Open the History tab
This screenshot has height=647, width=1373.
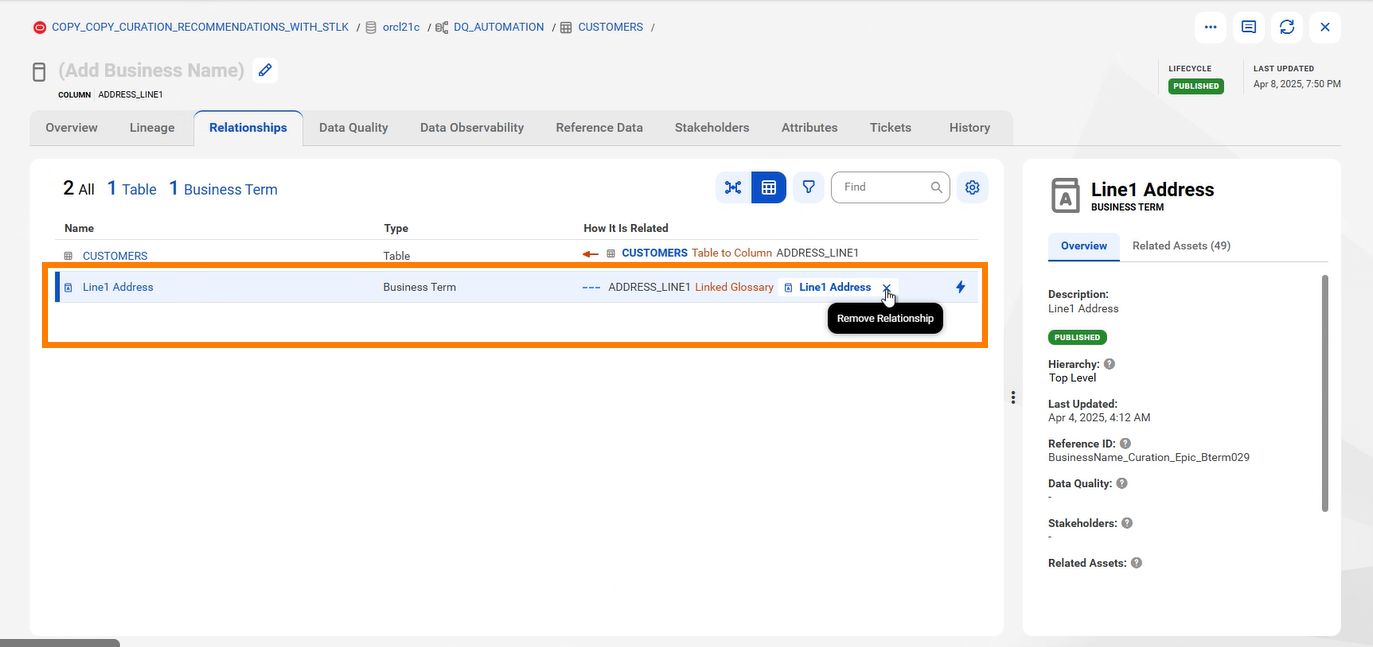point(970,127)
